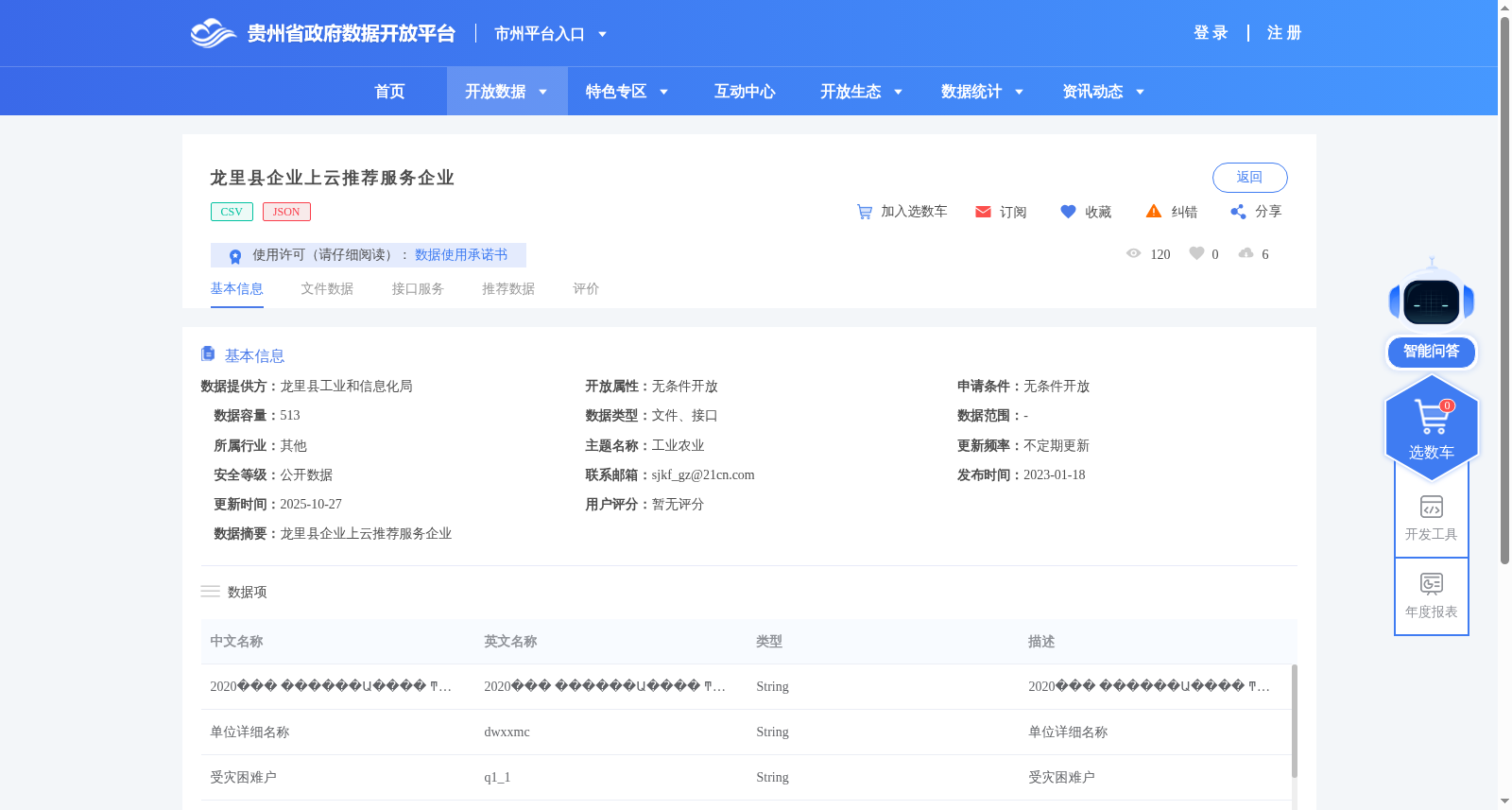The width and height of the screenshot is (1512, 810).
Task: Click the 基本信息 section document icon
Action: click(x=208, y=353)
